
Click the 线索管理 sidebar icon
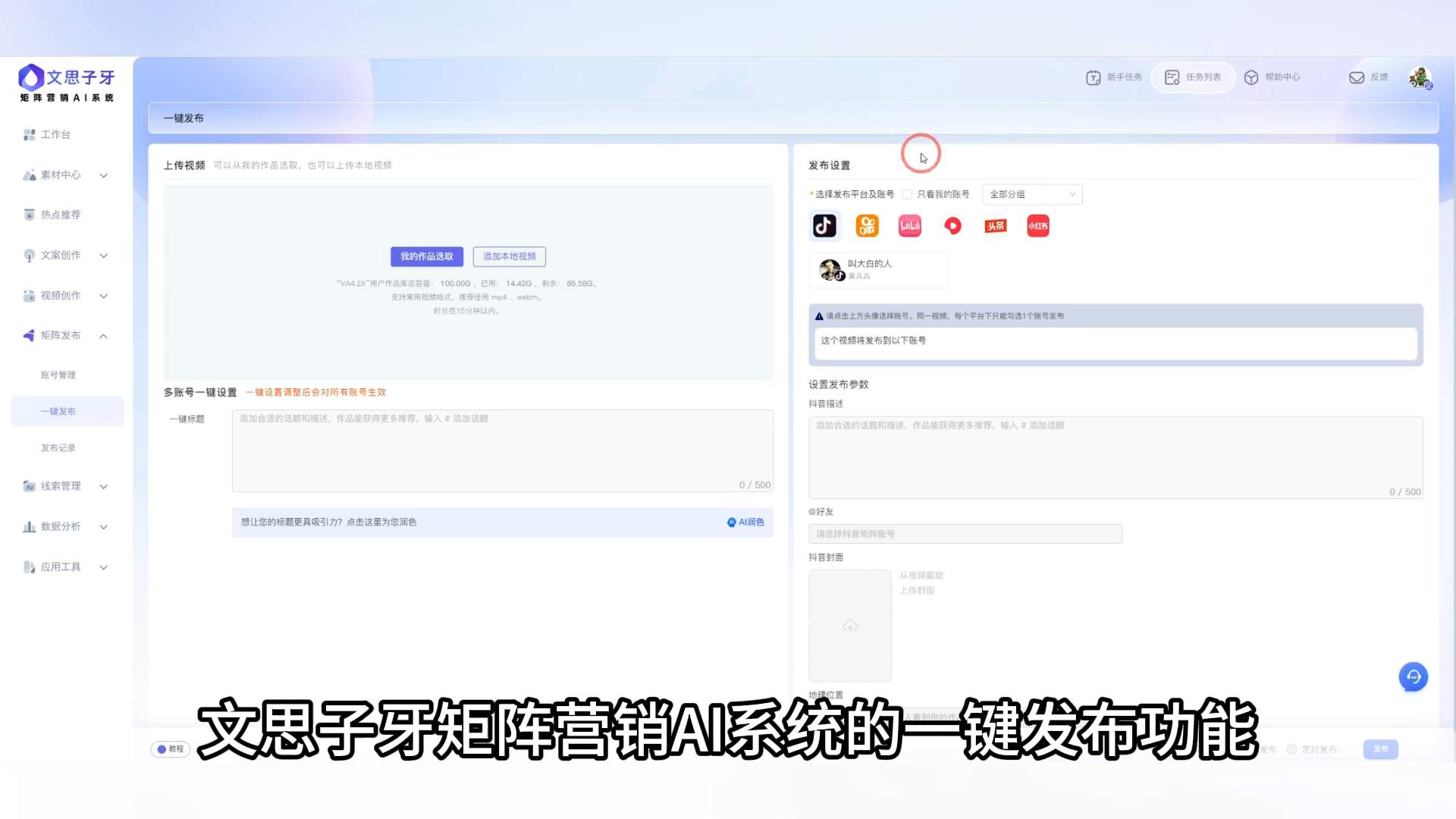coord(29,486)
